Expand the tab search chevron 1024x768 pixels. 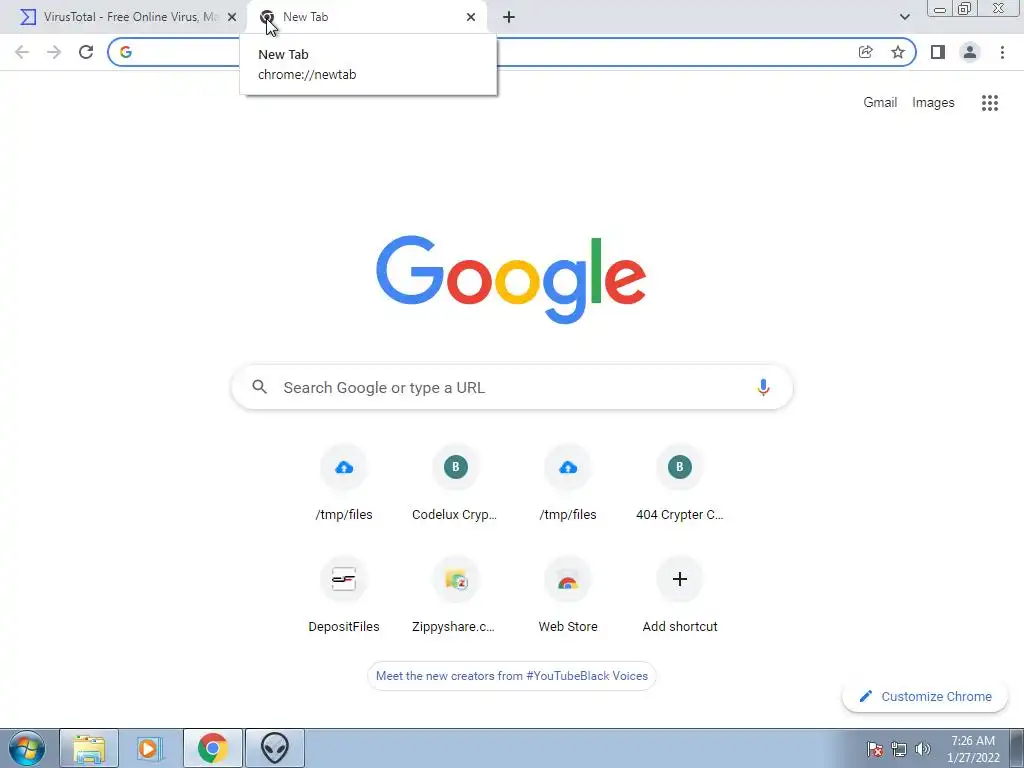coord(904,17)
